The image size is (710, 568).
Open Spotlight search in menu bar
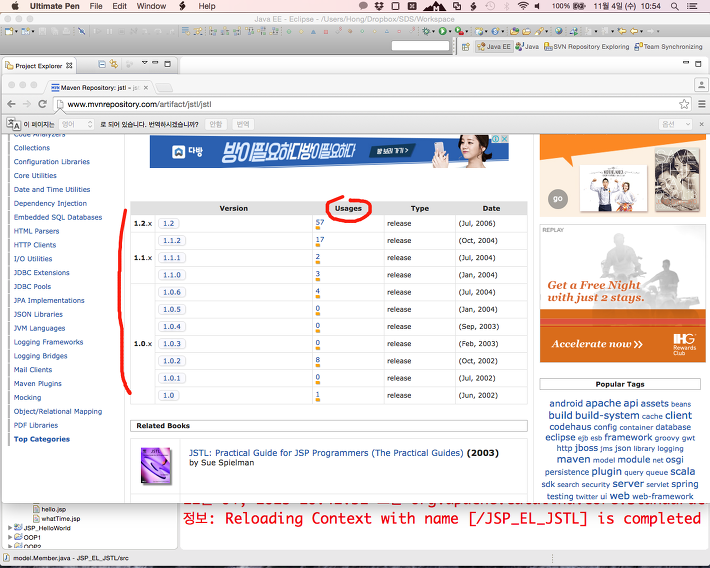pos(675,6)
